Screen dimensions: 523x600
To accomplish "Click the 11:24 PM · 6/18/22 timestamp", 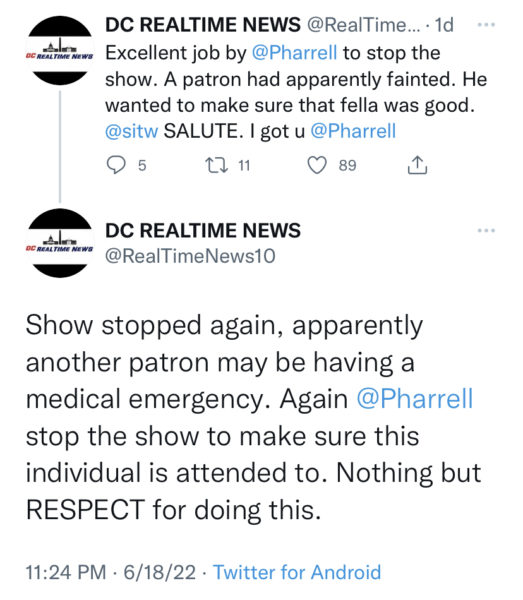I will click(111, 572).
